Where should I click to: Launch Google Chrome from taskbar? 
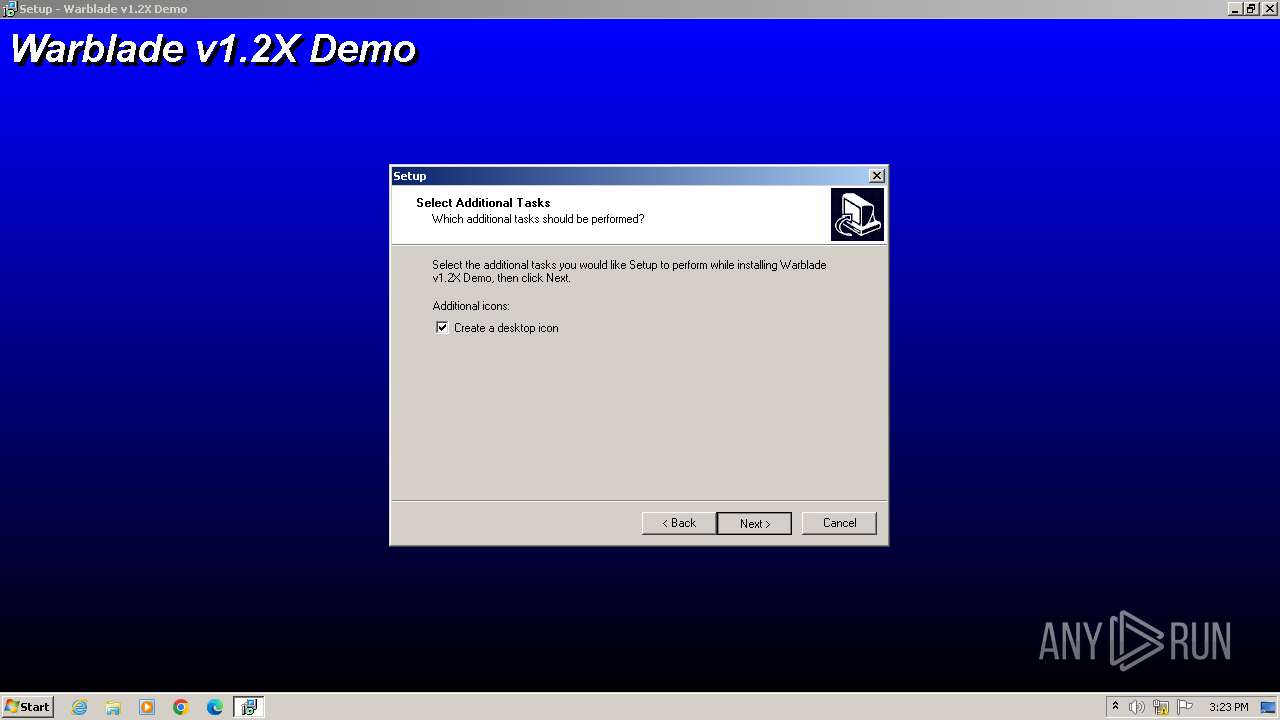coord(181,707)
